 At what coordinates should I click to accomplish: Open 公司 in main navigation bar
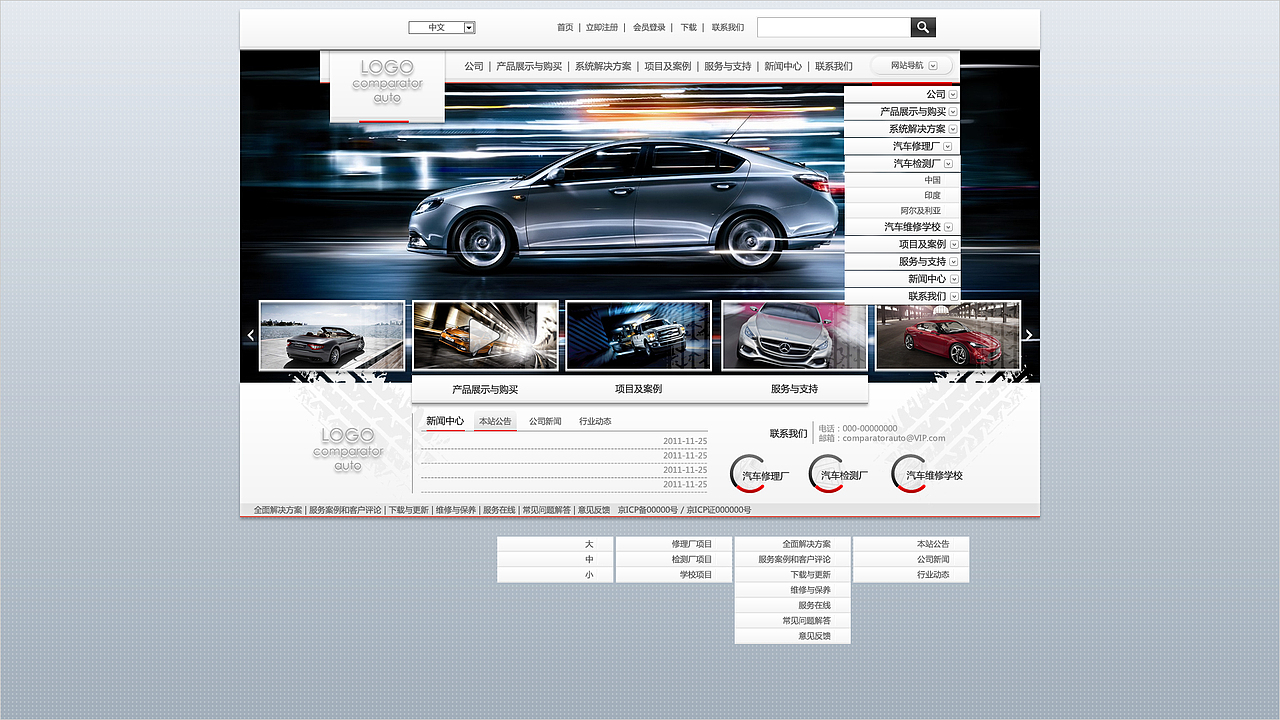474,66
